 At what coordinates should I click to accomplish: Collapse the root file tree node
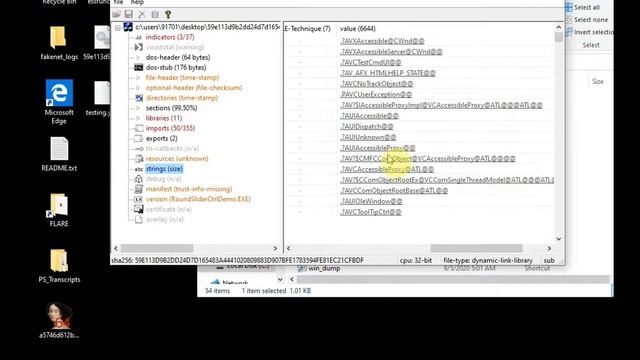(118, 27)
